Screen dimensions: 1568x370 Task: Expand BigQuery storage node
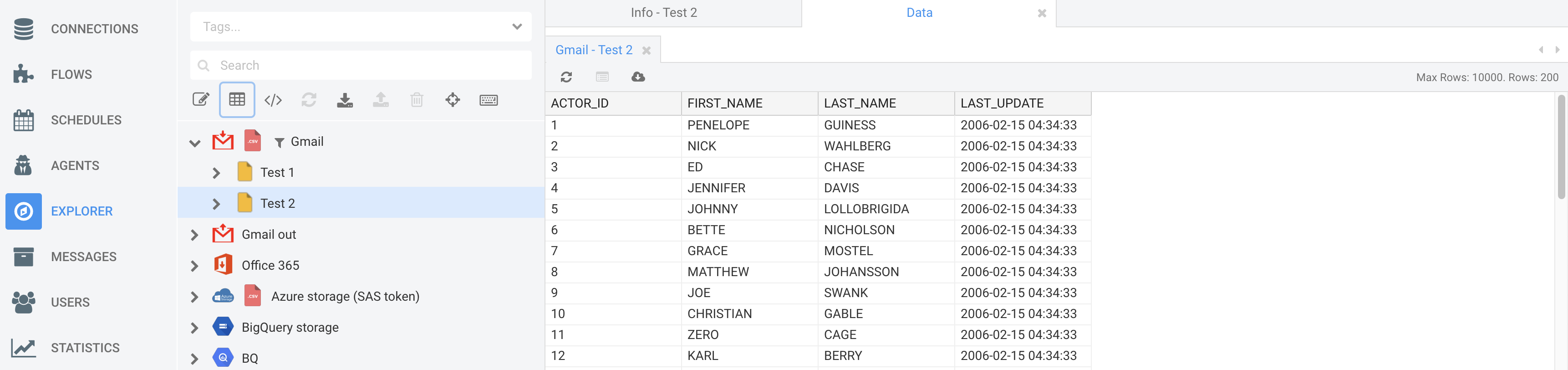click(194, 328)
